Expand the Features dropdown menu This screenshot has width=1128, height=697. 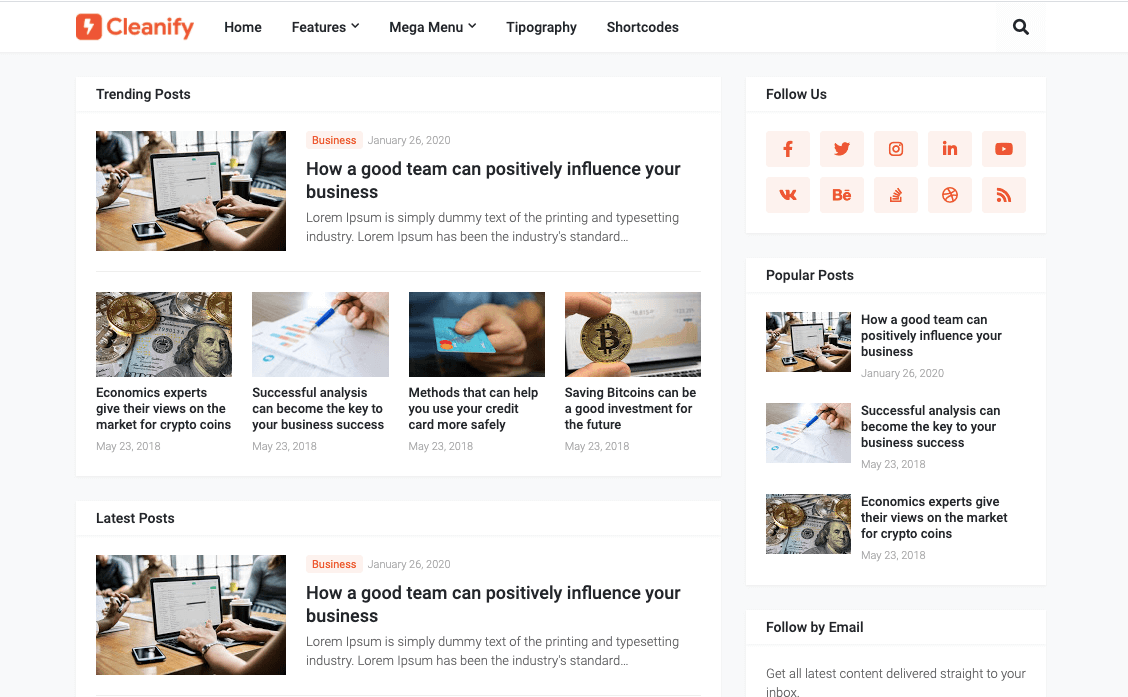click(325, 27)
